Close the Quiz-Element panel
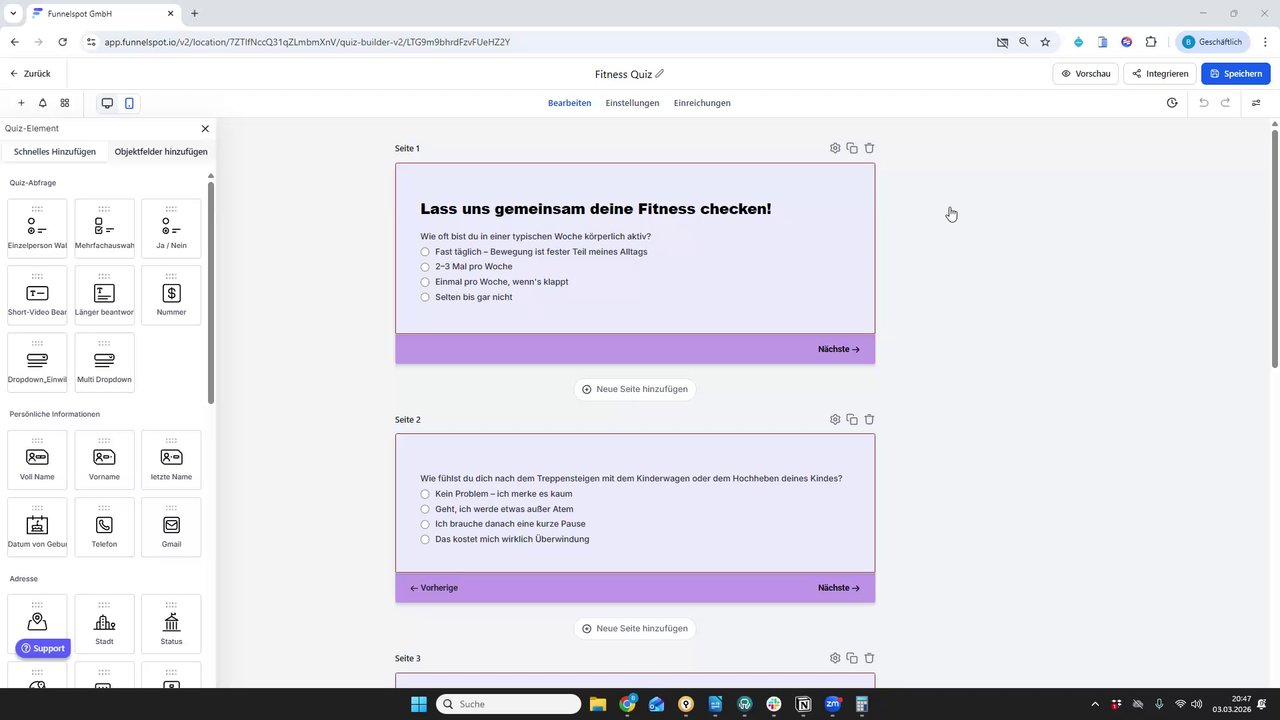The image size is (1280, 720). [x=205, y=128]
